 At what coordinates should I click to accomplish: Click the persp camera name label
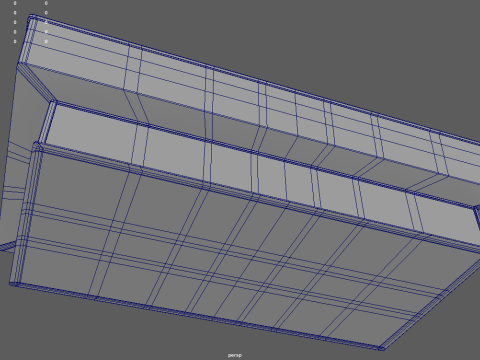pos(235,355)
